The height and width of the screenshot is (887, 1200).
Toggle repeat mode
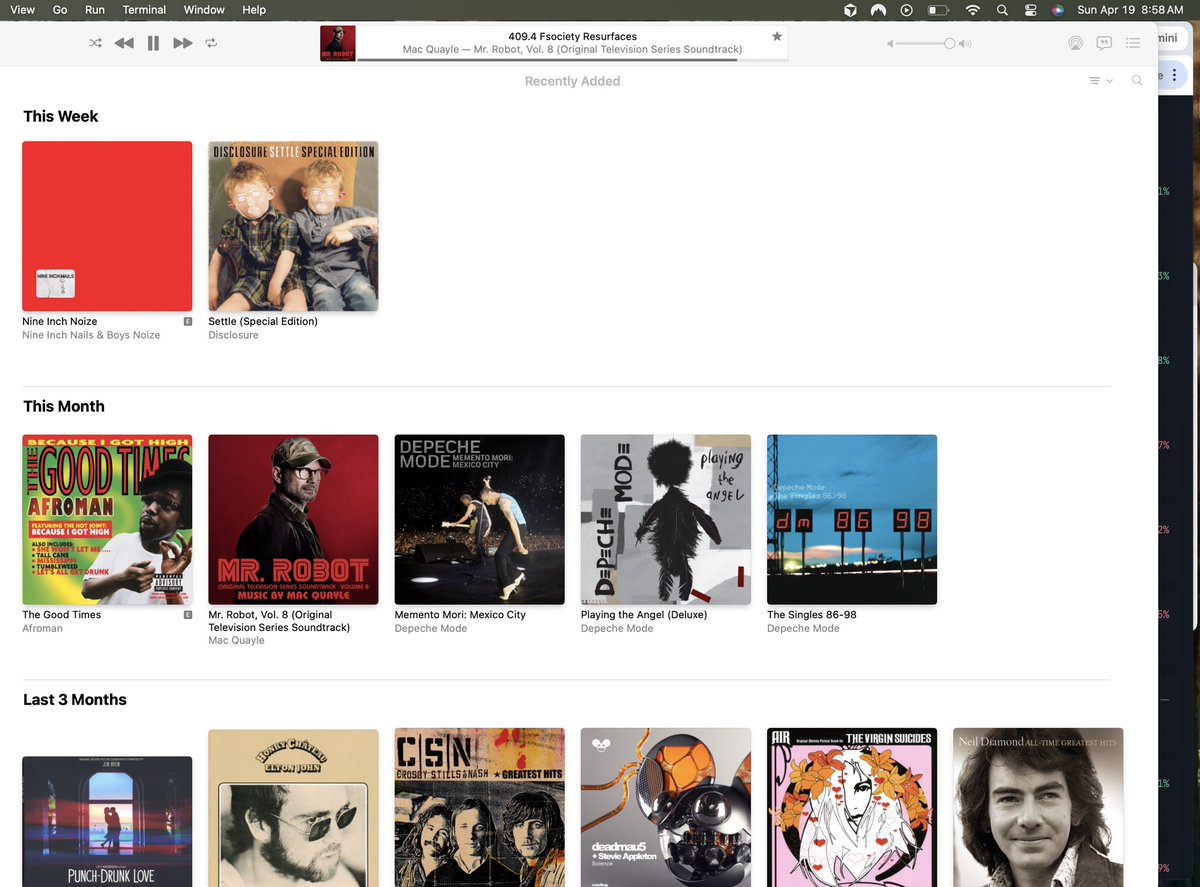tap(211, 43)
